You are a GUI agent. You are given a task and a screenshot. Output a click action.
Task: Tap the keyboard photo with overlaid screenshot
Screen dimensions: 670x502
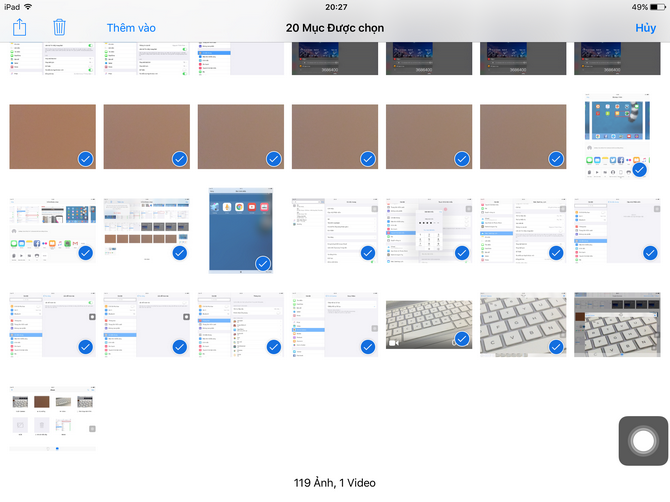pyautogui.click(x=617, y=325)
